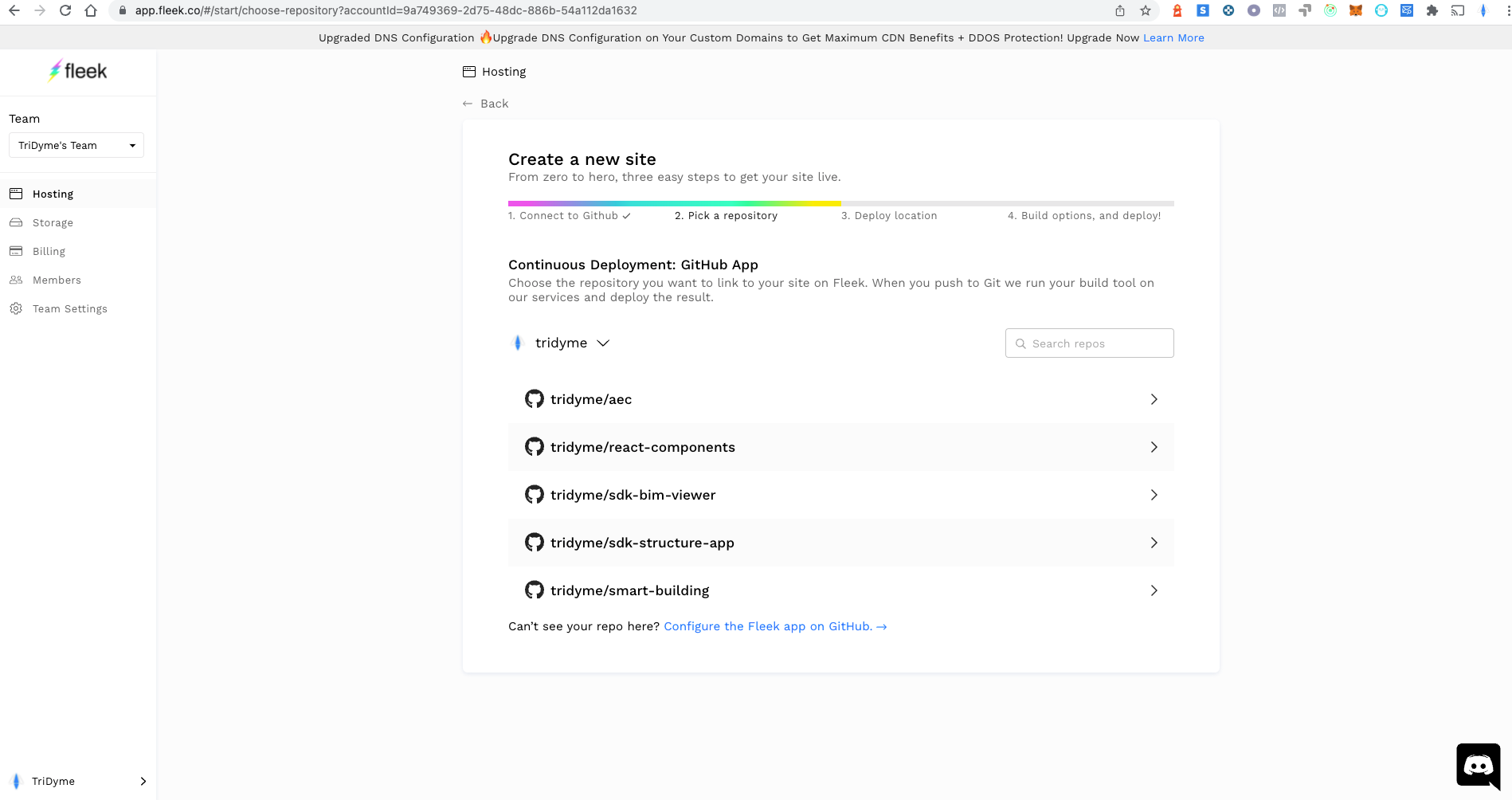The image size is (1512, 800).
Task: Select step 2 Pick a repository
Action: (726, 216)
